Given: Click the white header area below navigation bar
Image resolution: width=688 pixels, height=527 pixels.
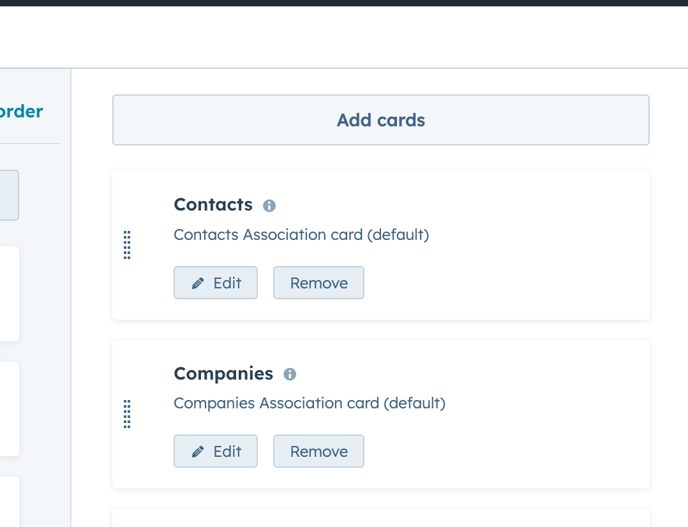Looking at the screenshot, I should click(344, 37).
